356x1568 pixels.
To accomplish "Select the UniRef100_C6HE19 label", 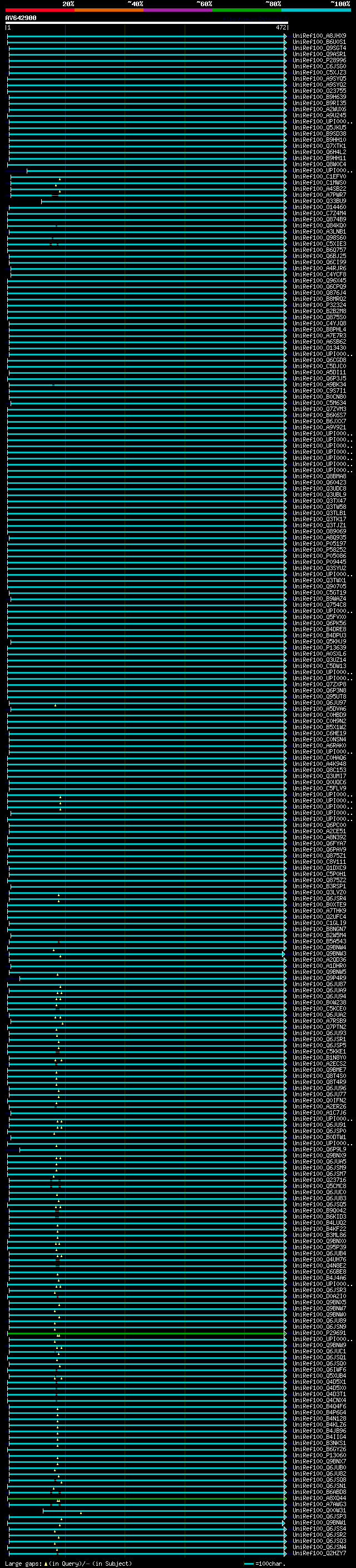I will click(x=319, y=734).
